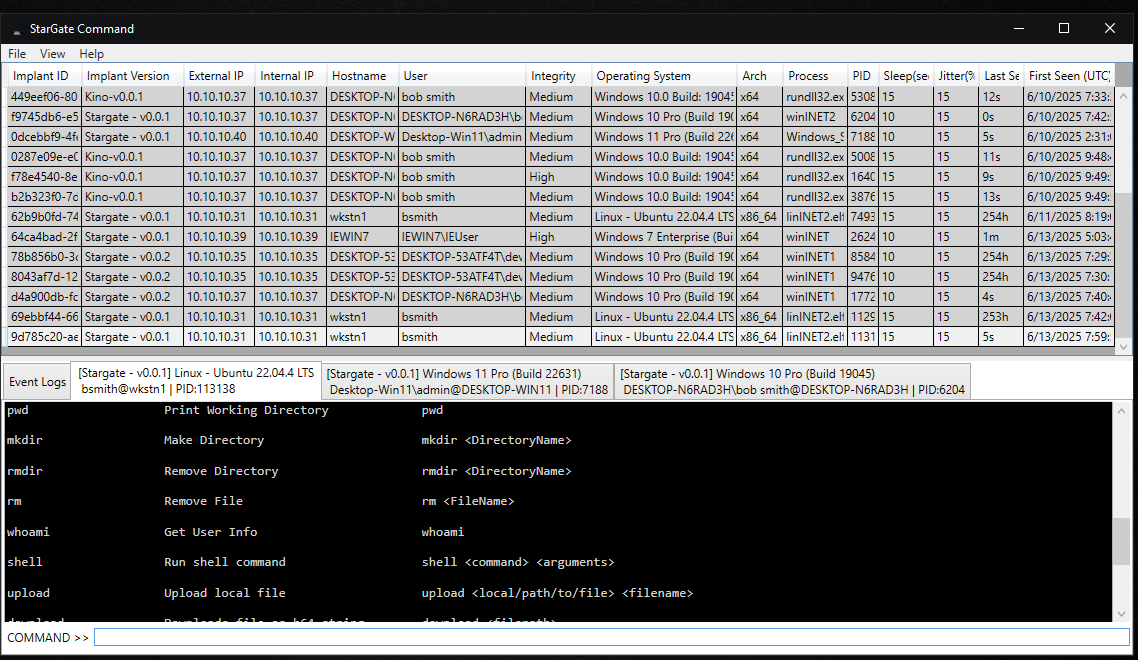
Task: Sort by Operating System column header
Action: [x=664, y=76]
